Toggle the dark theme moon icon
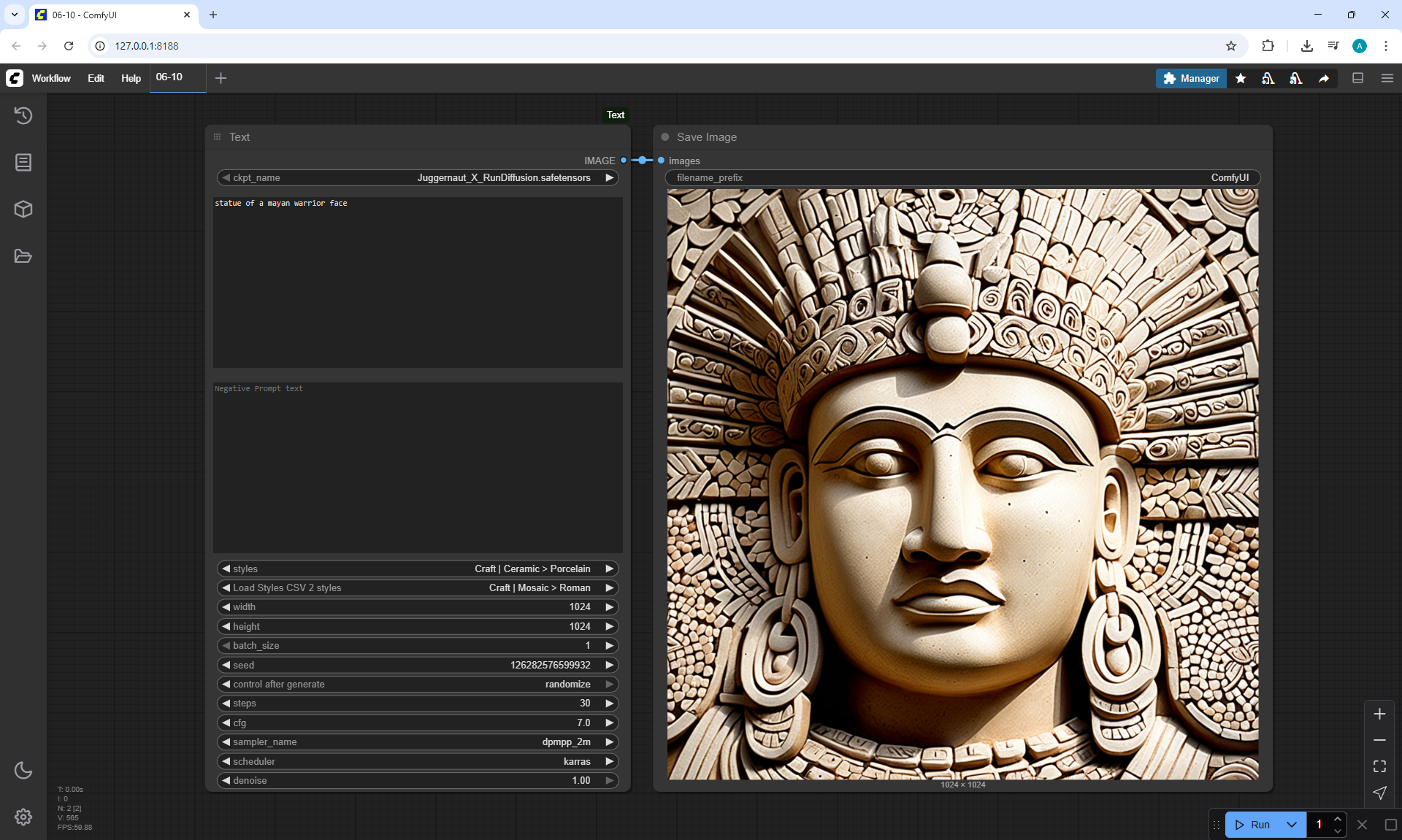Screen dimensions: 1402x840 pos(23,770)
